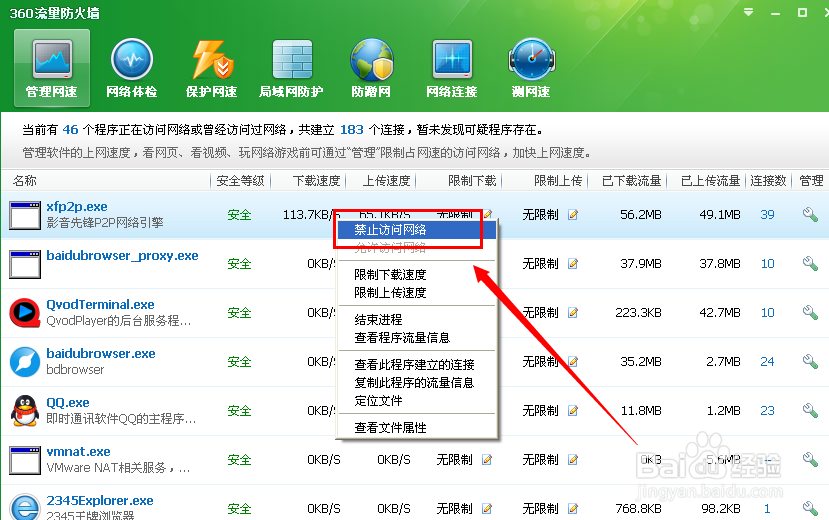This screenshot has width=829, height=520.
Task: Open xfp2p.exe program name link
Action: [x=77, y=207]
